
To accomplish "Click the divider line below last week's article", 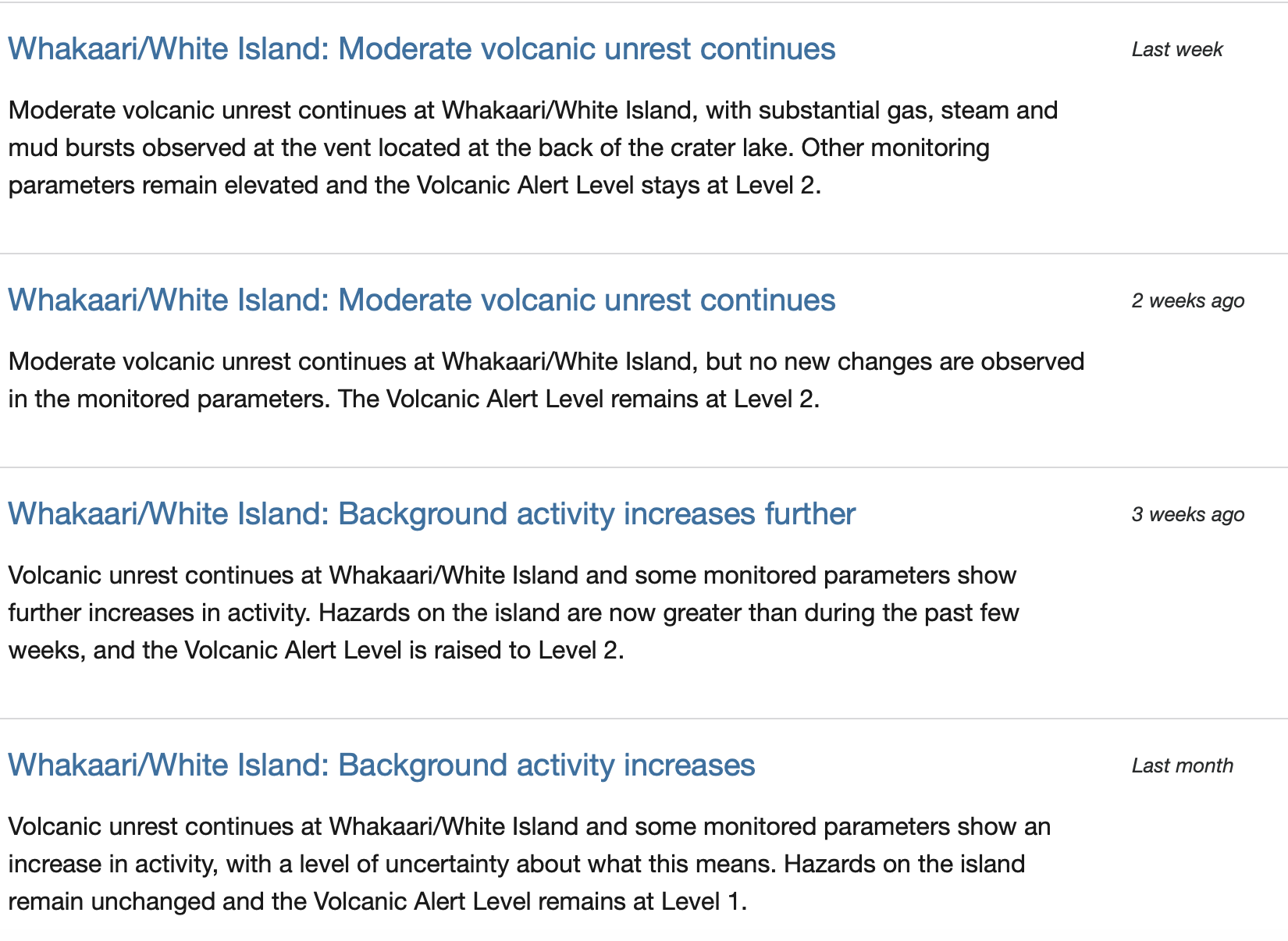I will coord(644,254).
